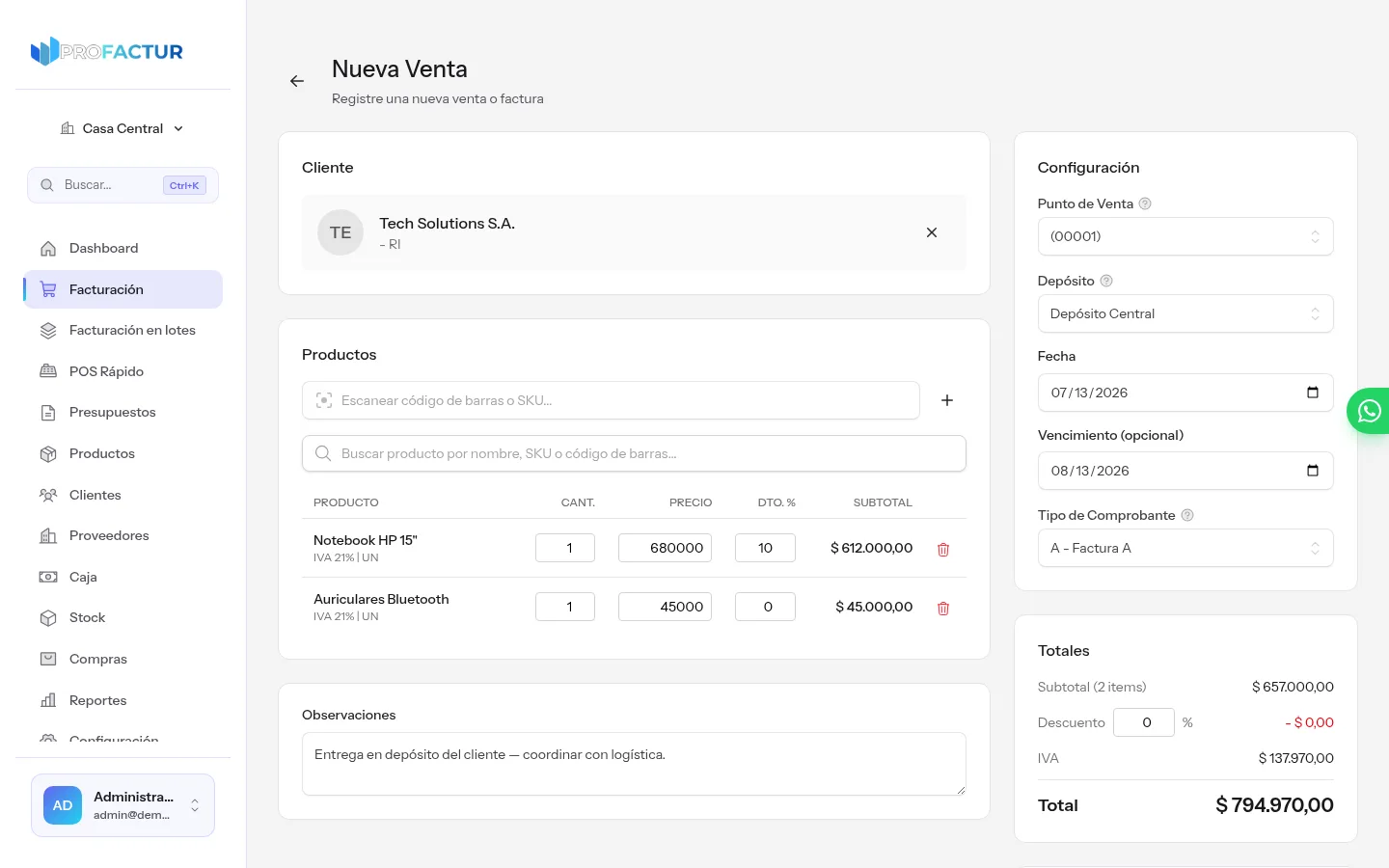Show help for Punto de Venta
The width and height of the screenshot is (1389, 868).
pyautogui.click(x=1145, y=203)
